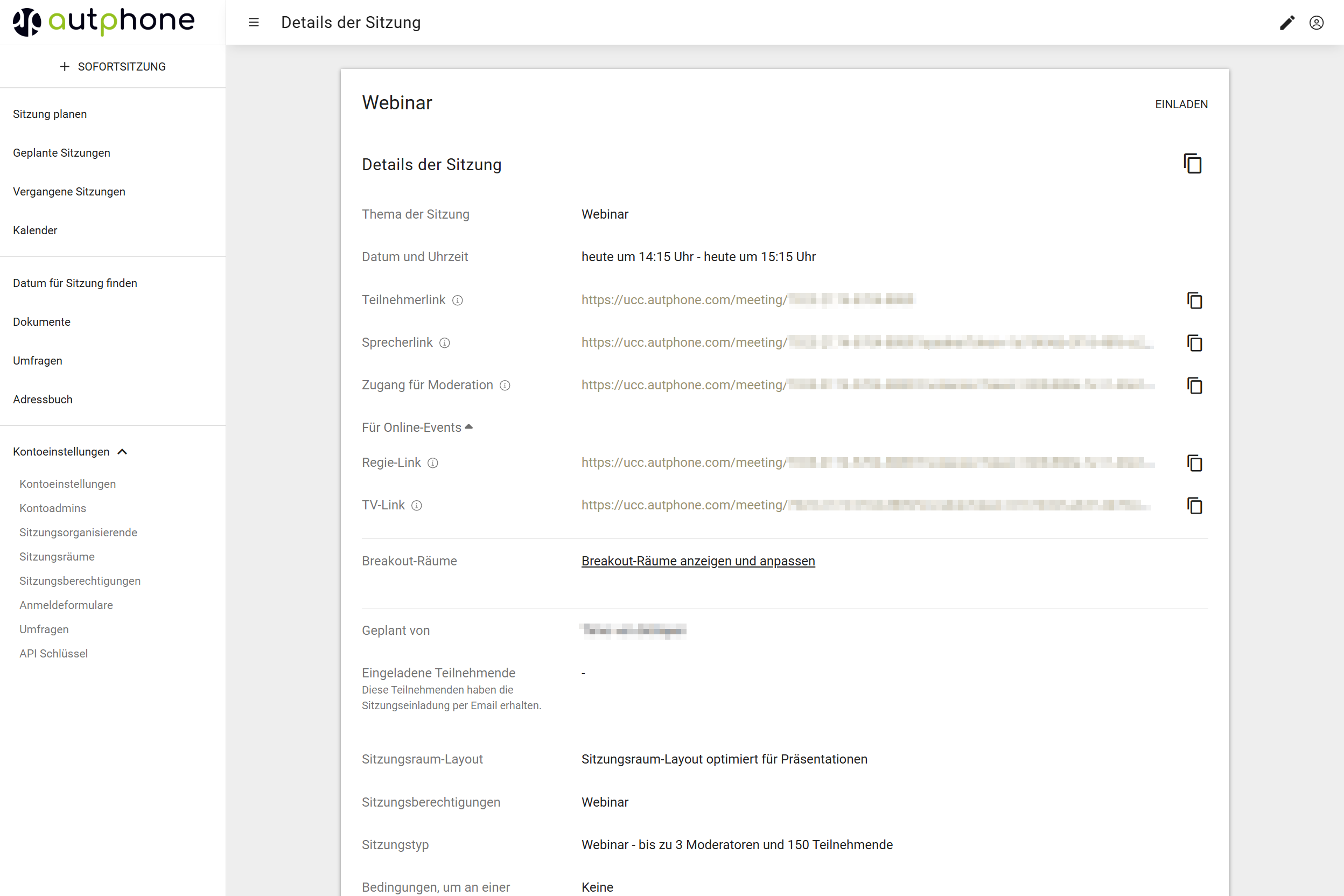Copy the TV-Link to clipboard

pos(1194,505)
